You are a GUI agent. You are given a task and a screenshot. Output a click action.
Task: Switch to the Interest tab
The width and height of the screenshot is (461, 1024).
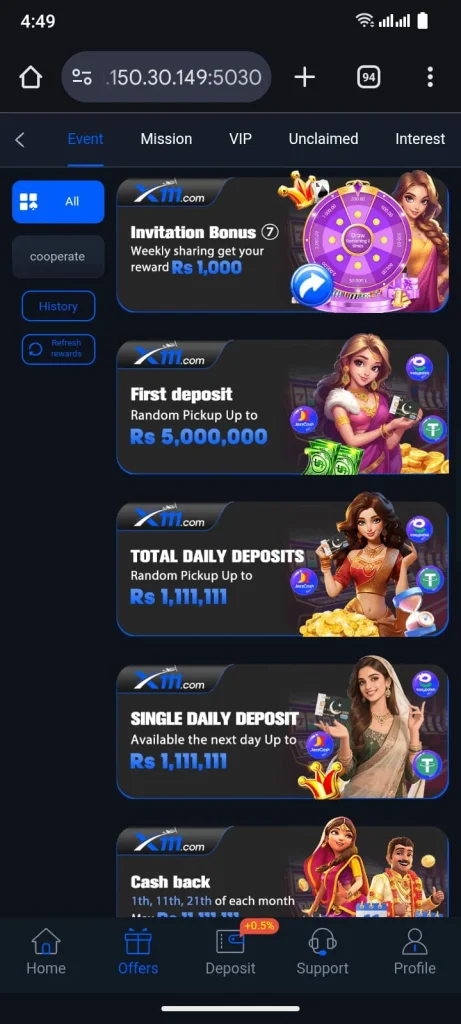coord(420,139)
